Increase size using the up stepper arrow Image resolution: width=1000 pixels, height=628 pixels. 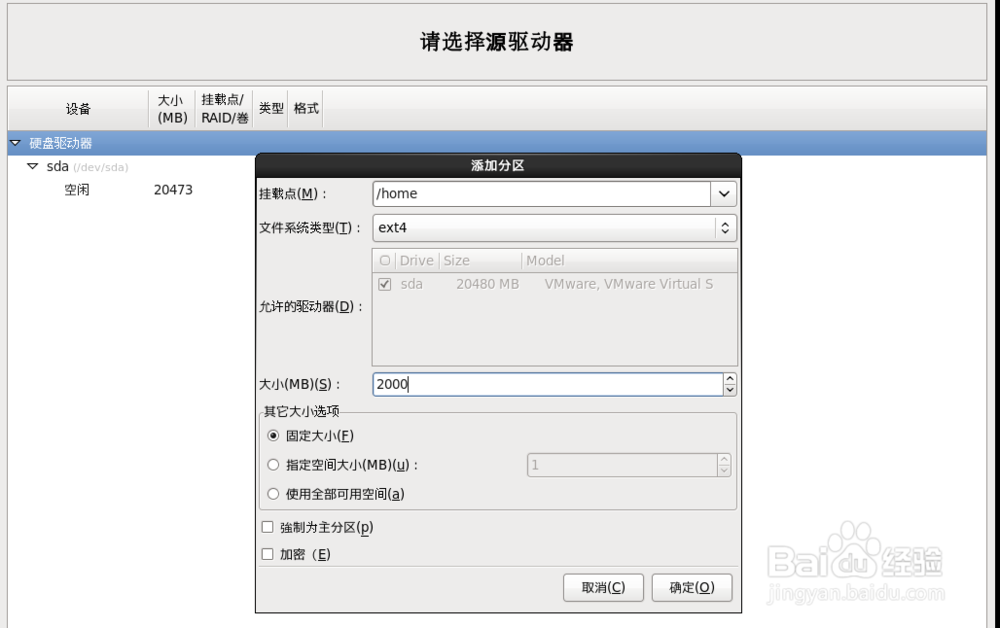[731, 379]
